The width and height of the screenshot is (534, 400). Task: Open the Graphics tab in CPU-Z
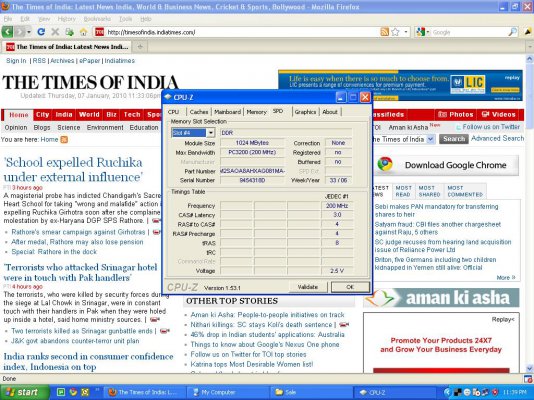(x=305, y=112)
